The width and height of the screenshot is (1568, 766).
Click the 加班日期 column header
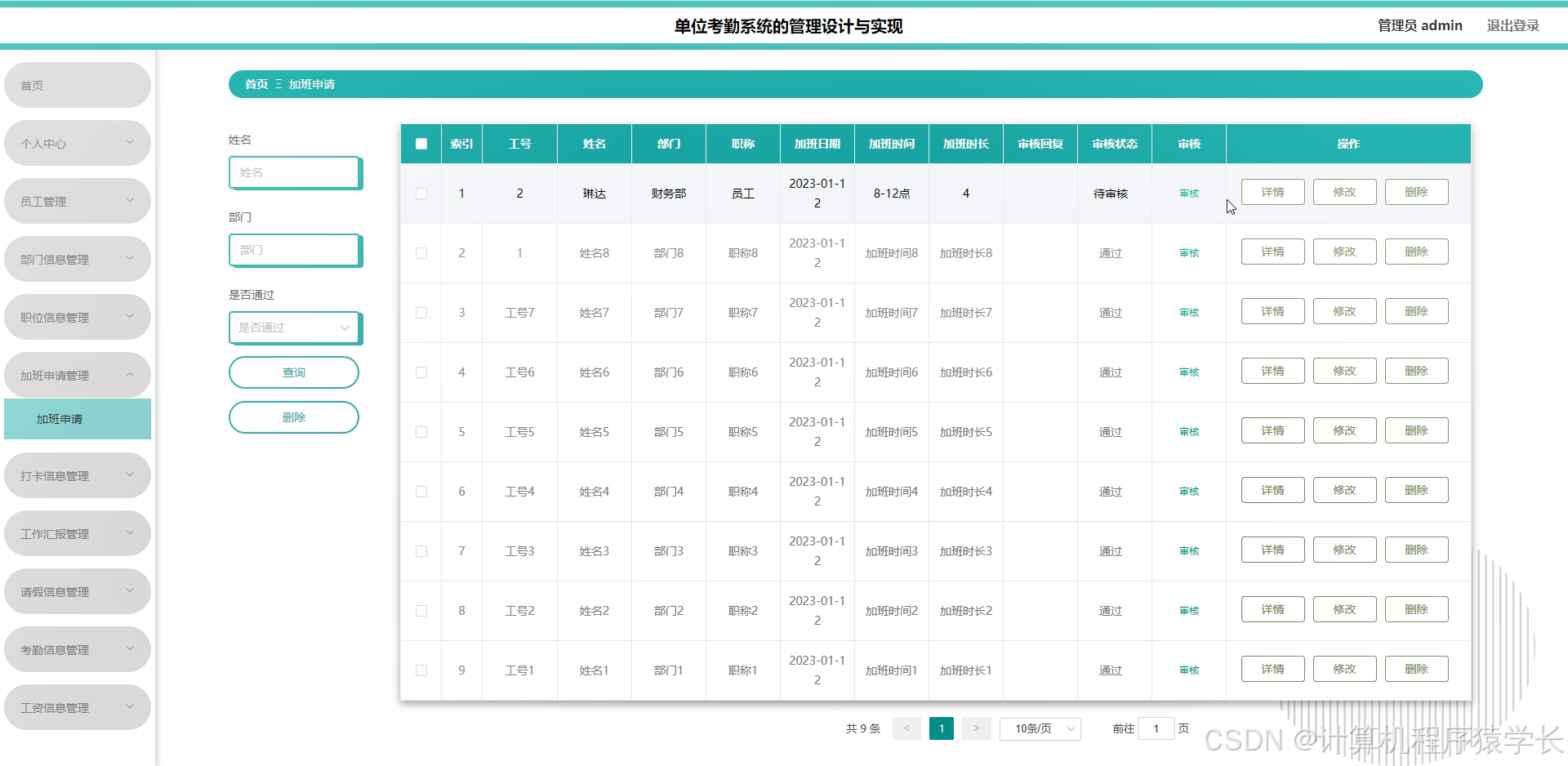817,144
